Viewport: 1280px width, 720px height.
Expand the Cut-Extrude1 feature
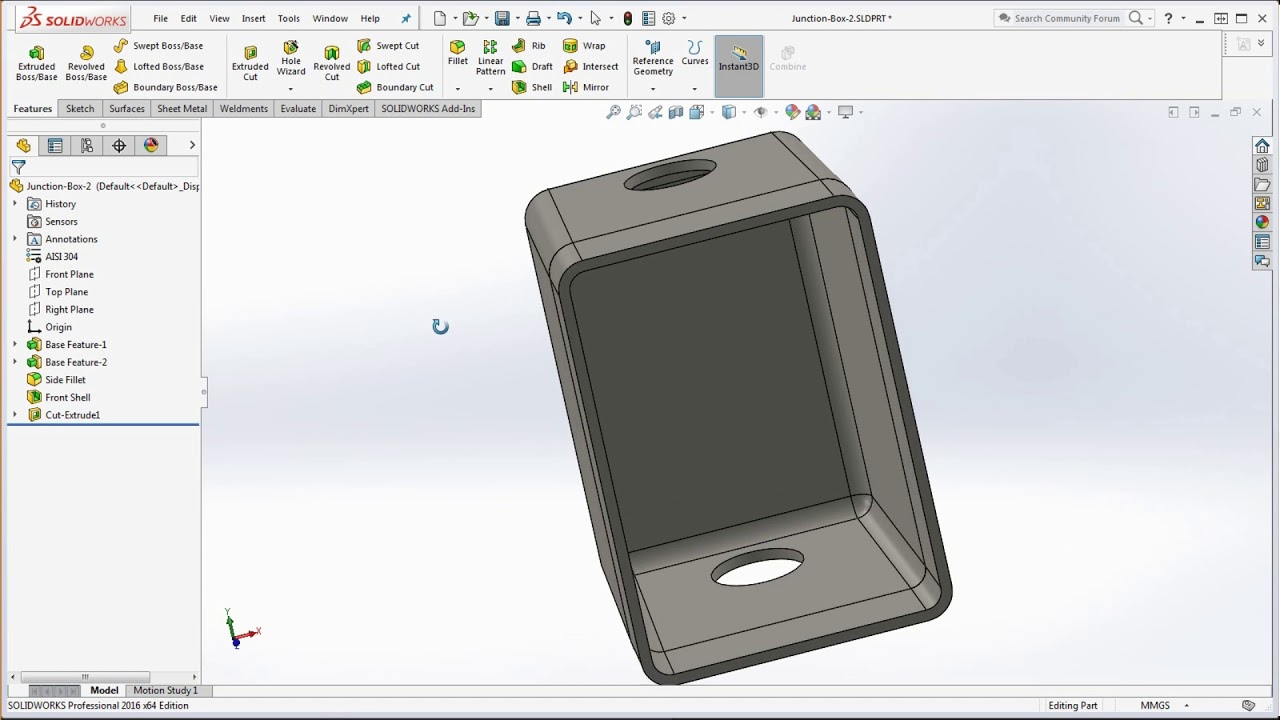click(15, 414)
